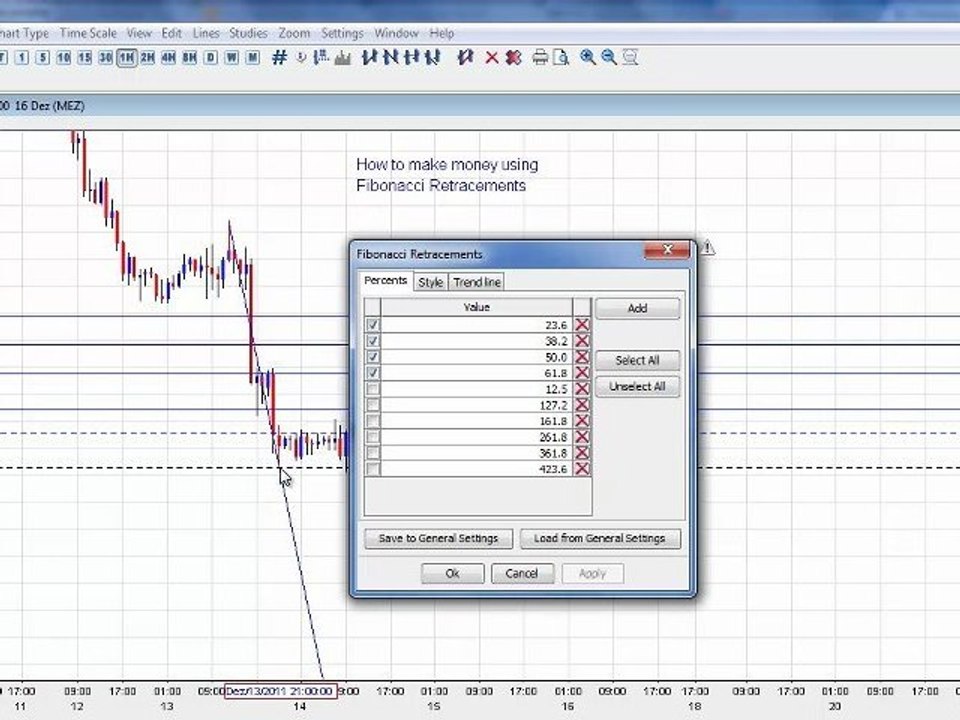Click the zoom reset icon
The width and height of the screenshot is (960, 720).
pos(630,58)
